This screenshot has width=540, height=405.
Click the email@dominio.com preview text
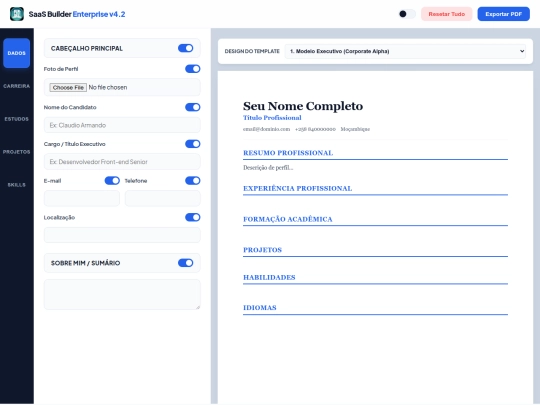point(267,129)
